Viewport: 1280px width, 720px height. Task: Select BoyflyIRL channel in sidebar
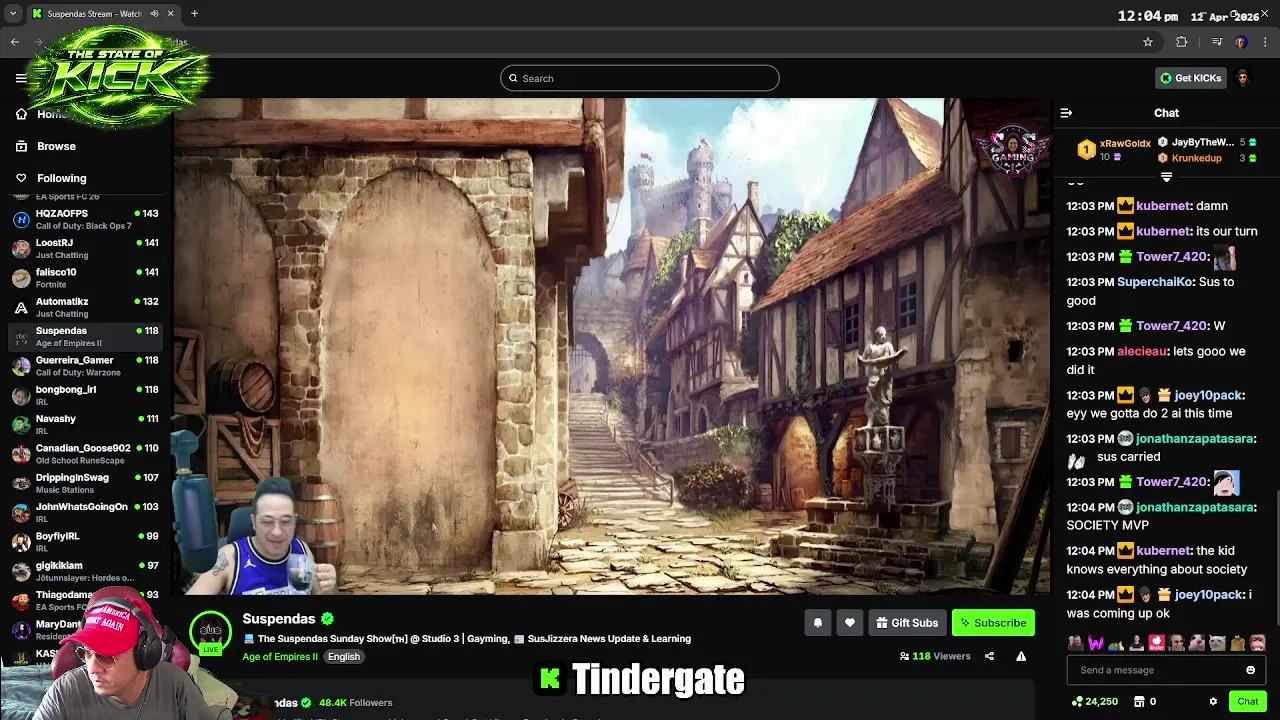86,542
